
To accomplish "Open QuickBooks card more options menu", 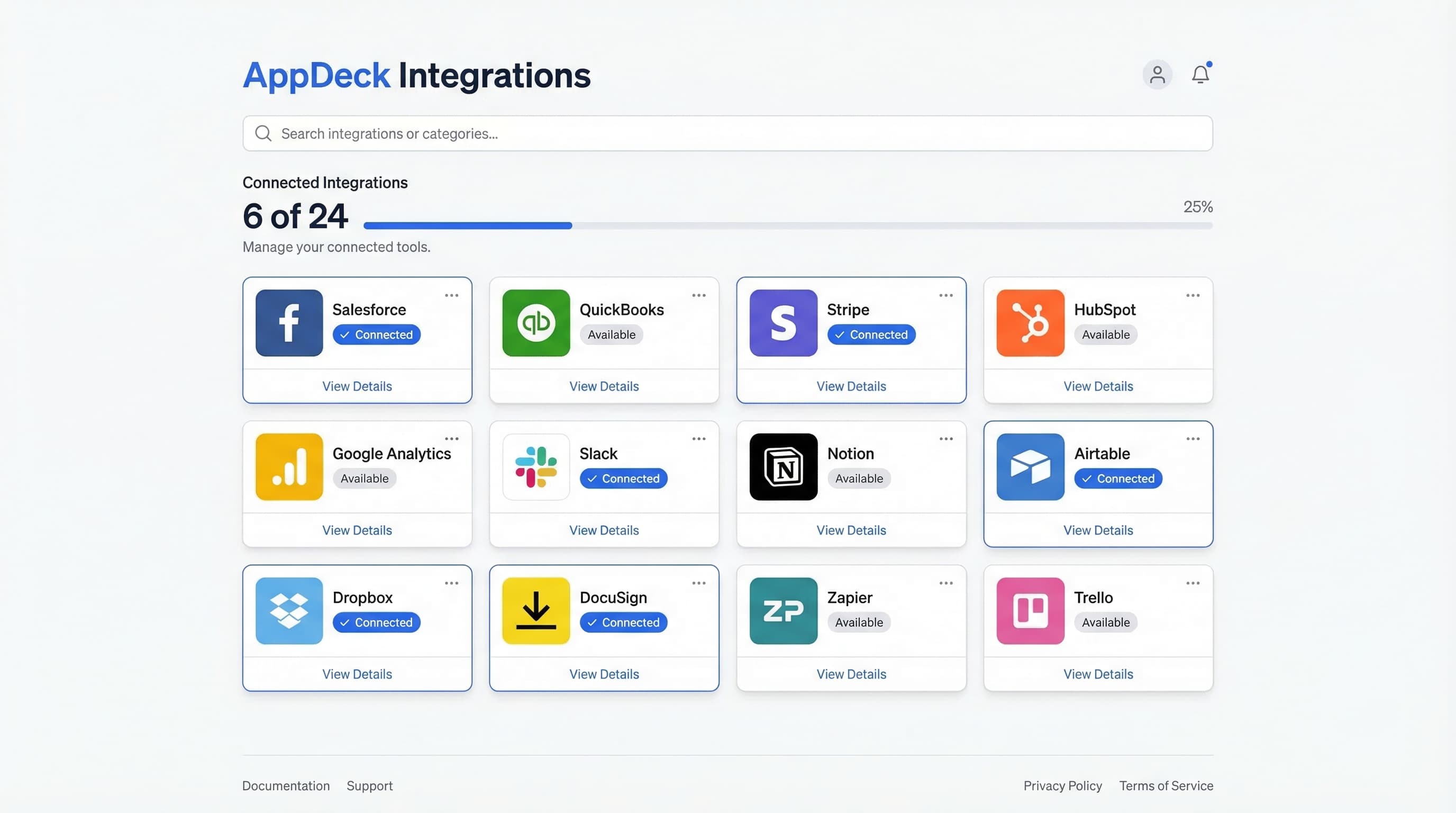I will 698,295.
